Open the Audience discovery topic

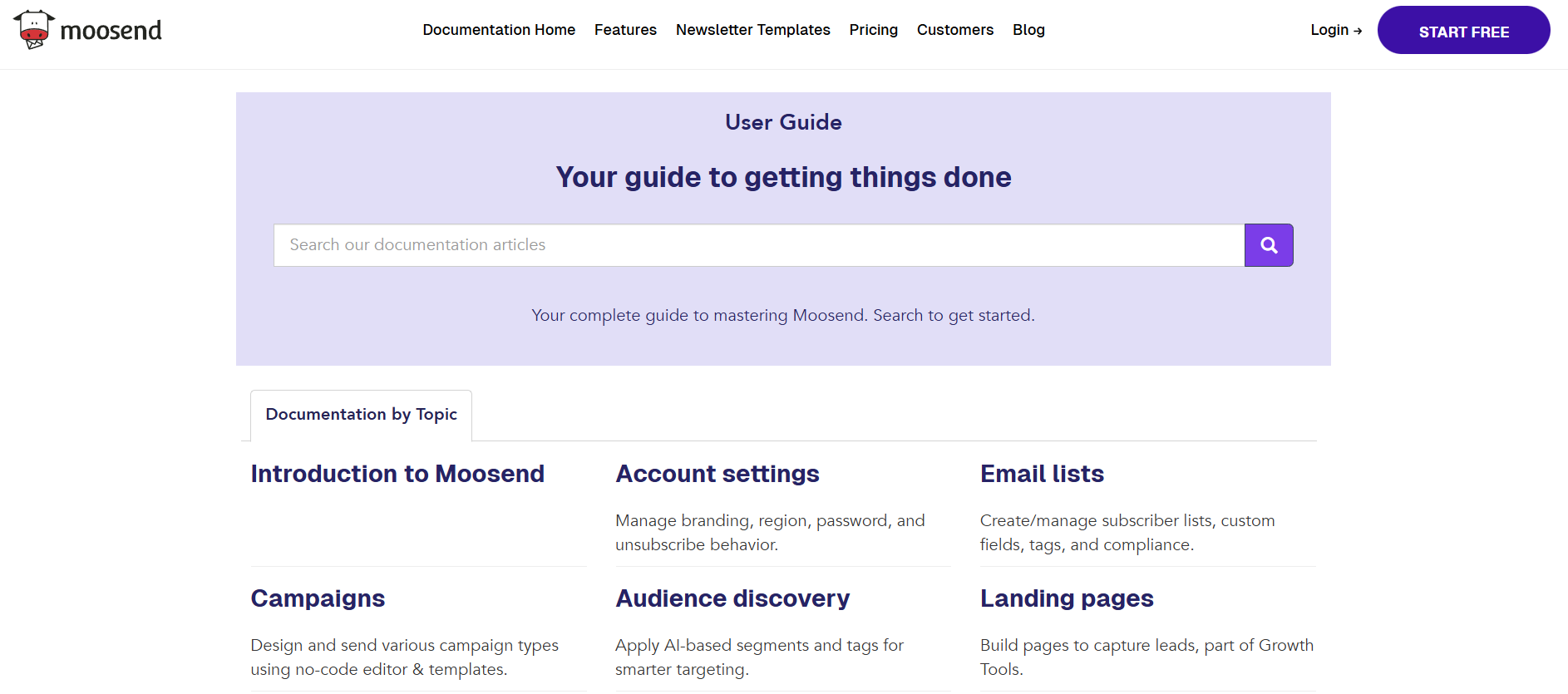pyautogui.click(x=732, y=598)
